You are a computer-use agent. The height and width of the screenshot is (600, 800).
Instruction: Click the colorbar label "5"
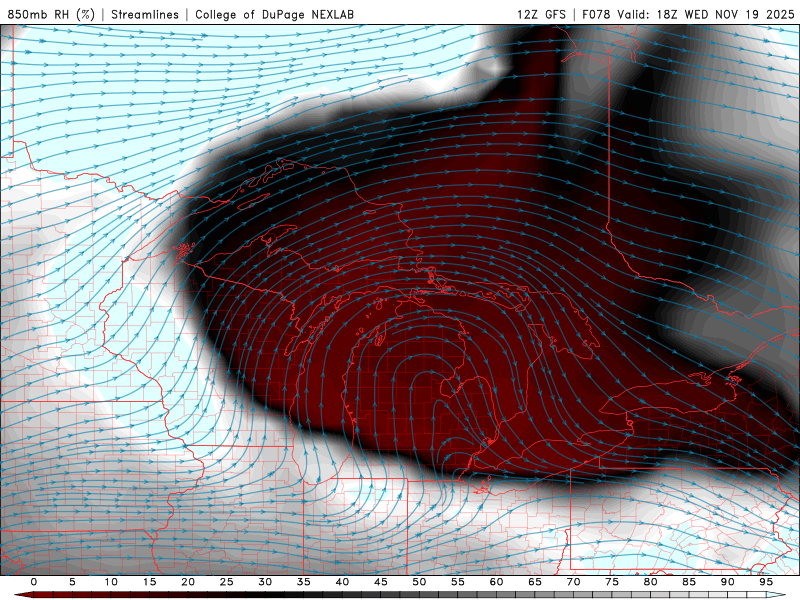[x=72, y=582]
